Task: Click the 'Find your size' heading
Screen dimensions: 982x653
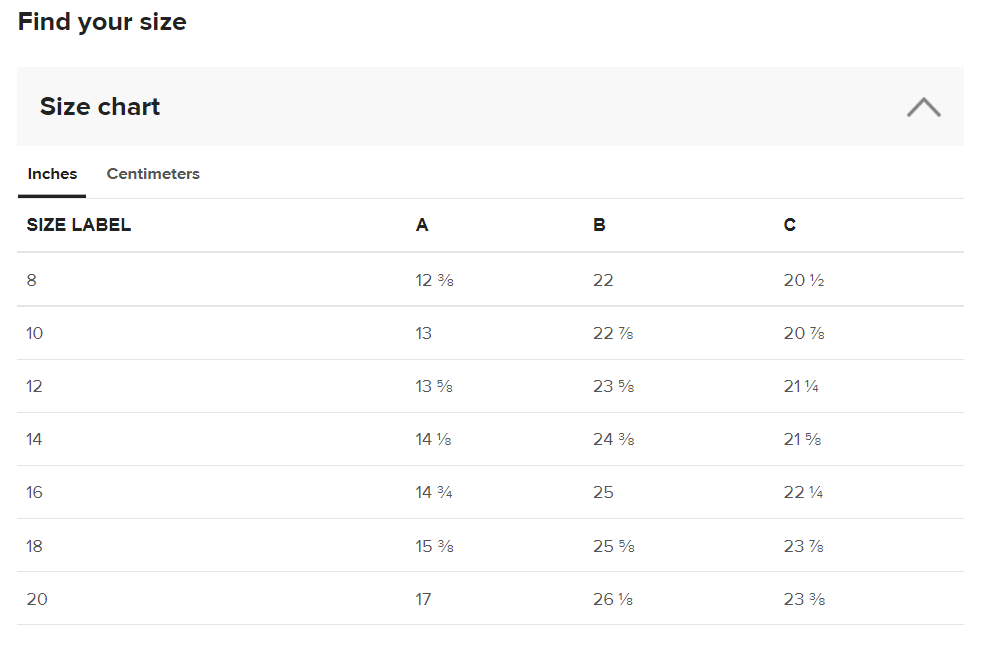Action: coord(102,22)
